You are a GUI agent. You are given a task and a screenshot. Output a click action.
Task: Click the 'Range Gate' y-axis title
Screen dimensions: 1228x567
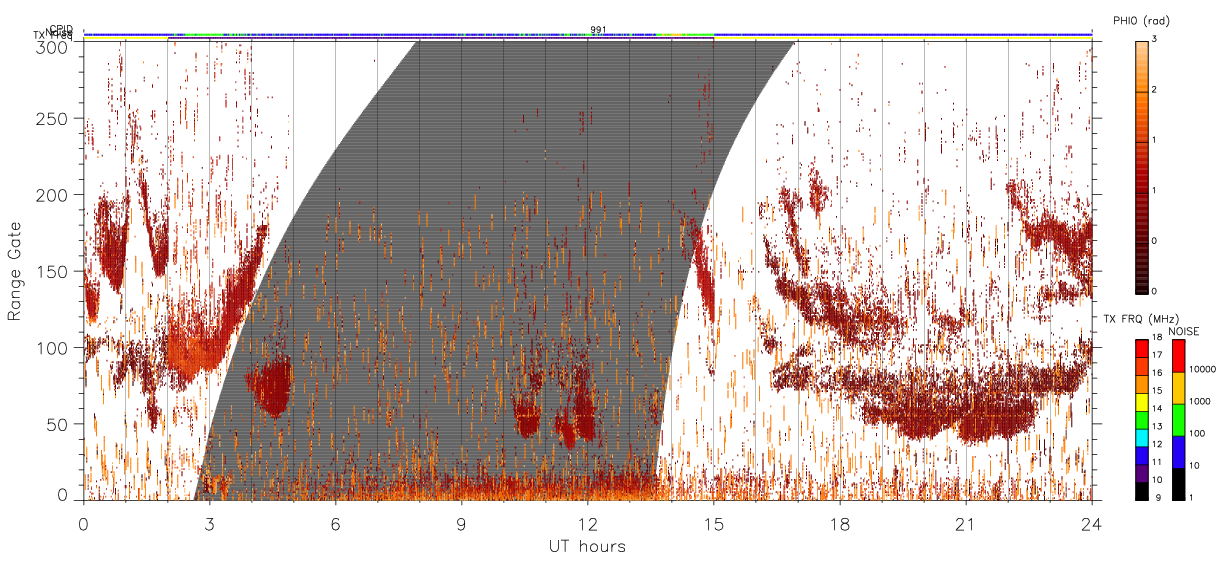point(15,271)
